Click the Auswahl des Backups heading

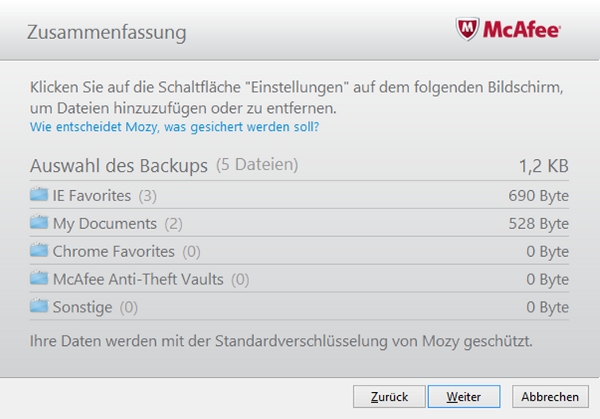click(119, 166)
